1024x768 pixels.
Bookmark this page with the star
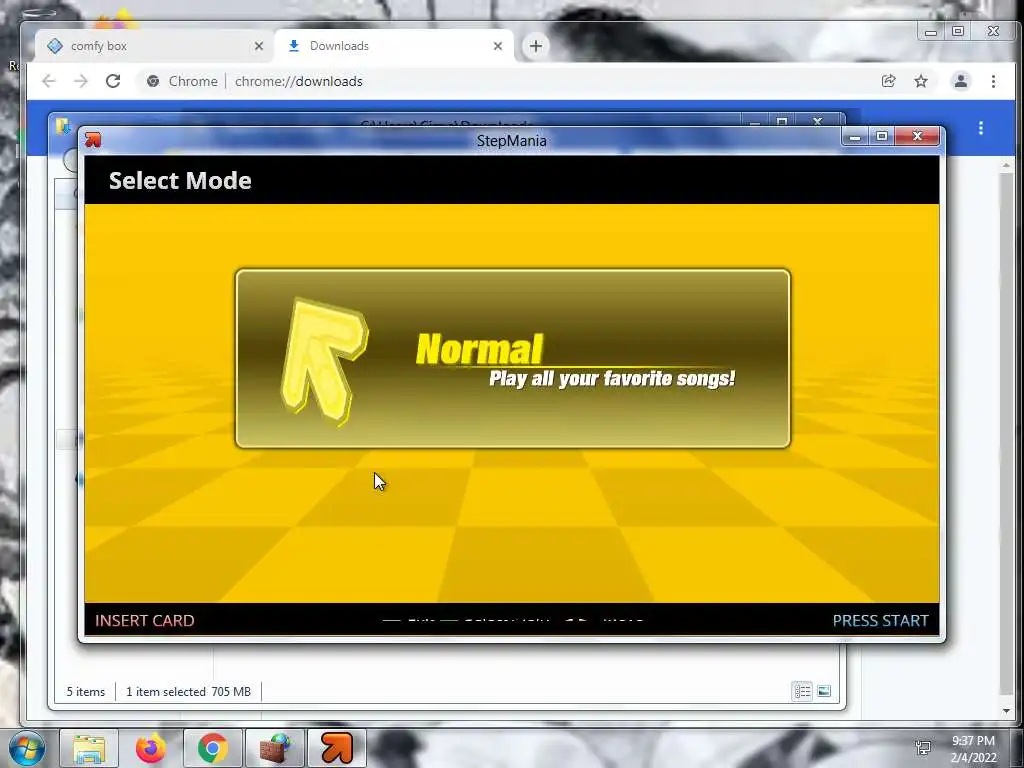coord(921,81)
